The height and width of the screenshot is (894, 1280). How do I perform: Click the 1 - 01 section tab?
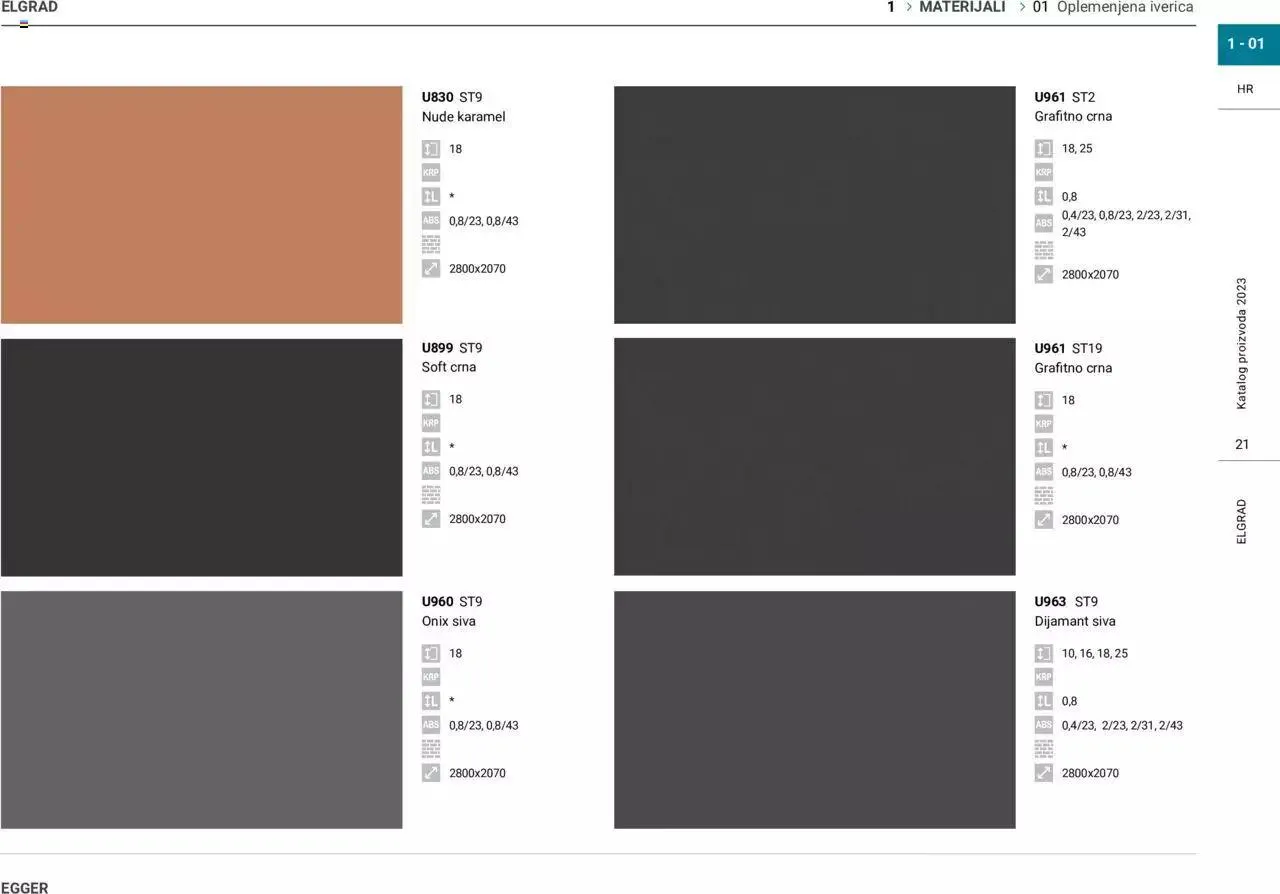coord(1246,44)
